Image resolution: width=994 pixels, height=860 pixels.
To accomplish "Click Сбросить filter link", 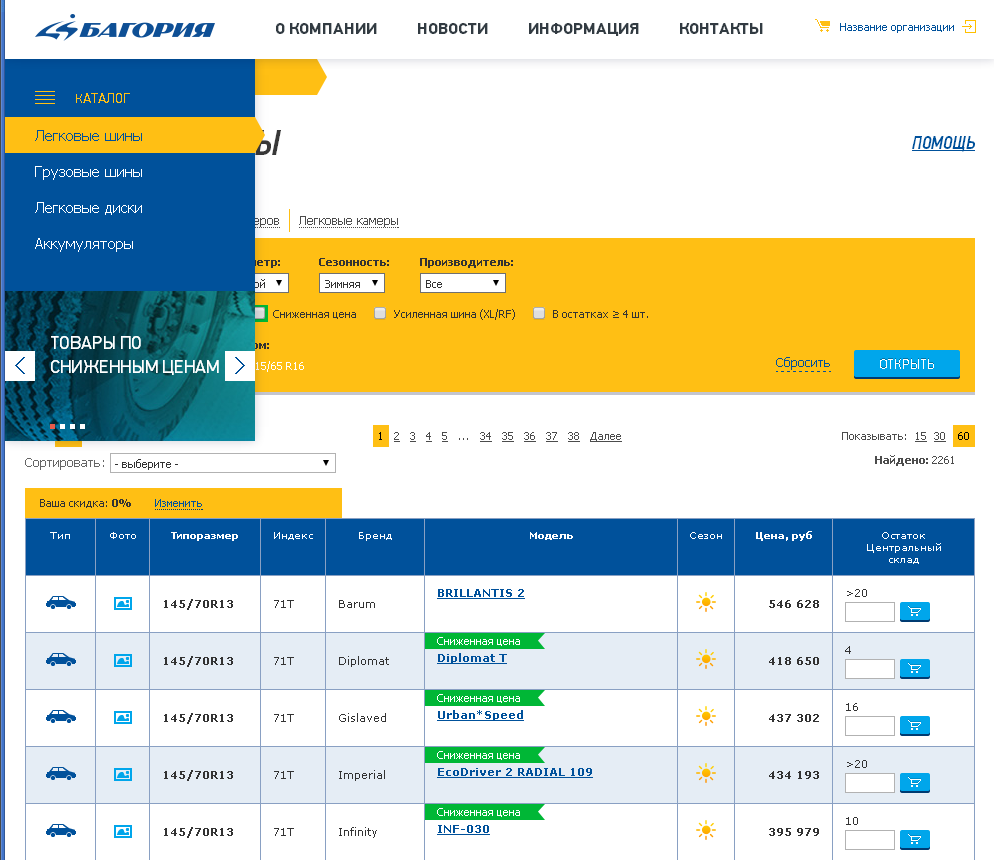I will pos(803,363).
